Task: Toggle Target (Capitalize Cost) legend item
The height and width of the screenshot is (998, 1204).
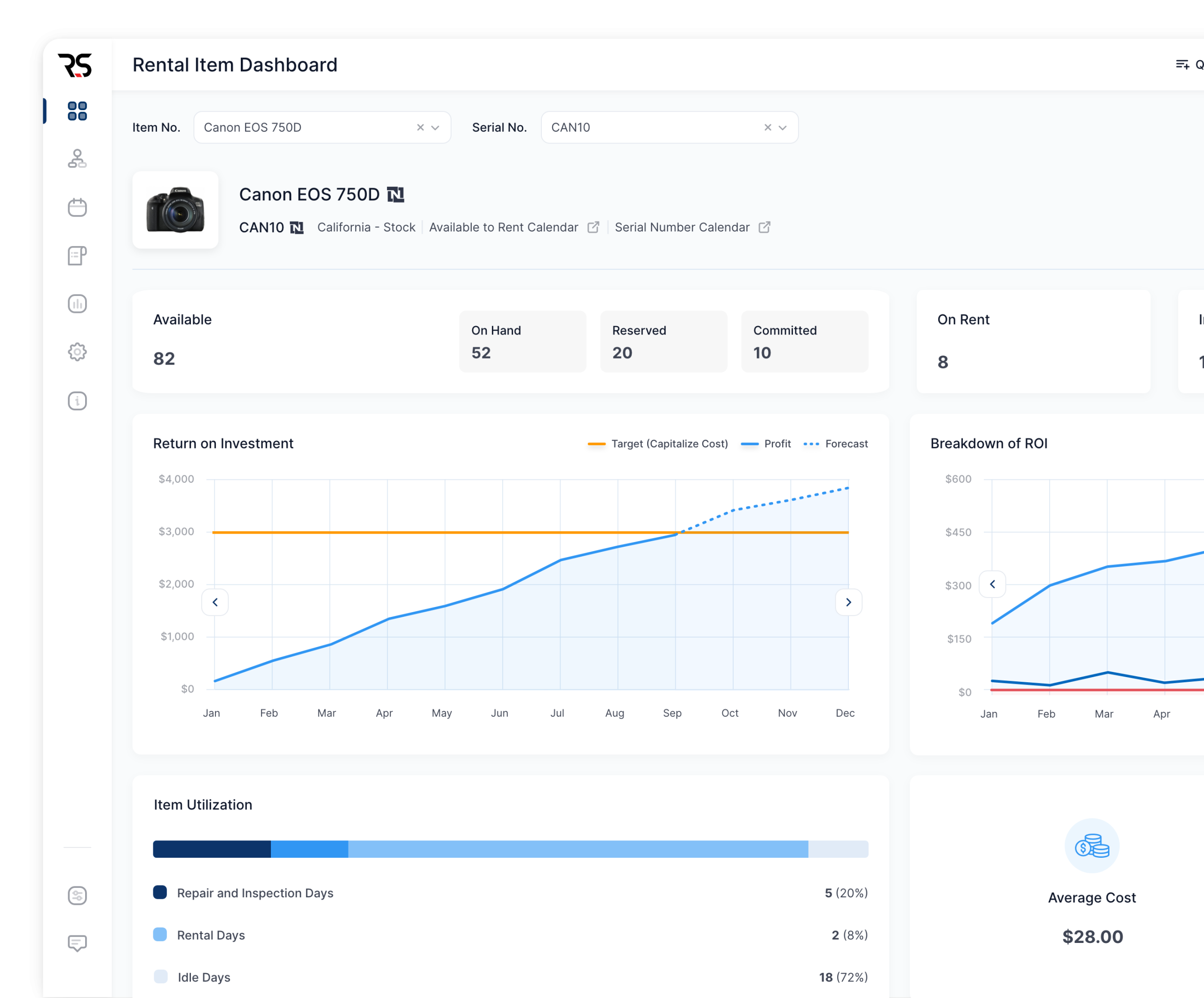Action: [658, 444]
